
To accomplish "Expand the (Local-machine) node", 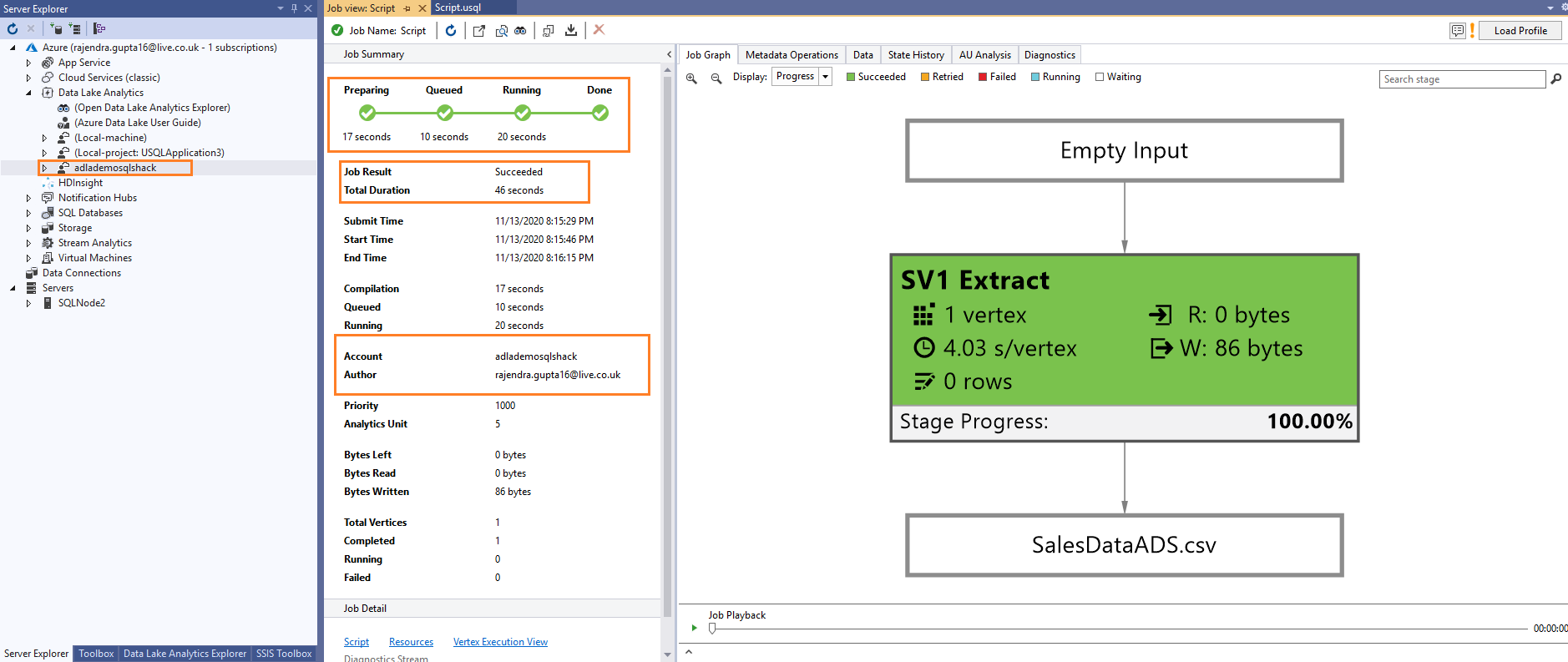I will 44,138.
